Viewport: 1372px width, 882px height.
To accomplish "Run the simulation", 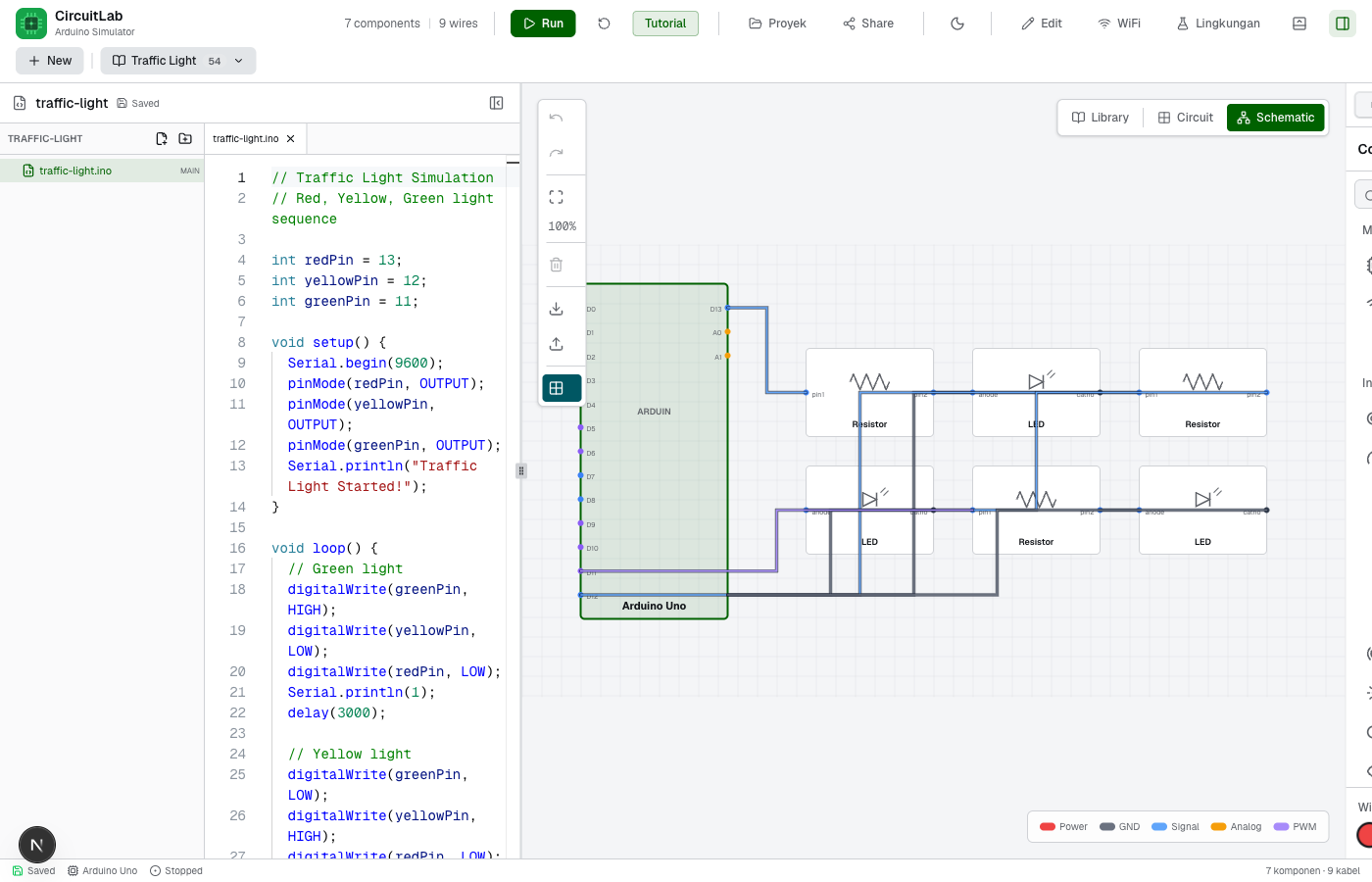I will coord(543,24).
